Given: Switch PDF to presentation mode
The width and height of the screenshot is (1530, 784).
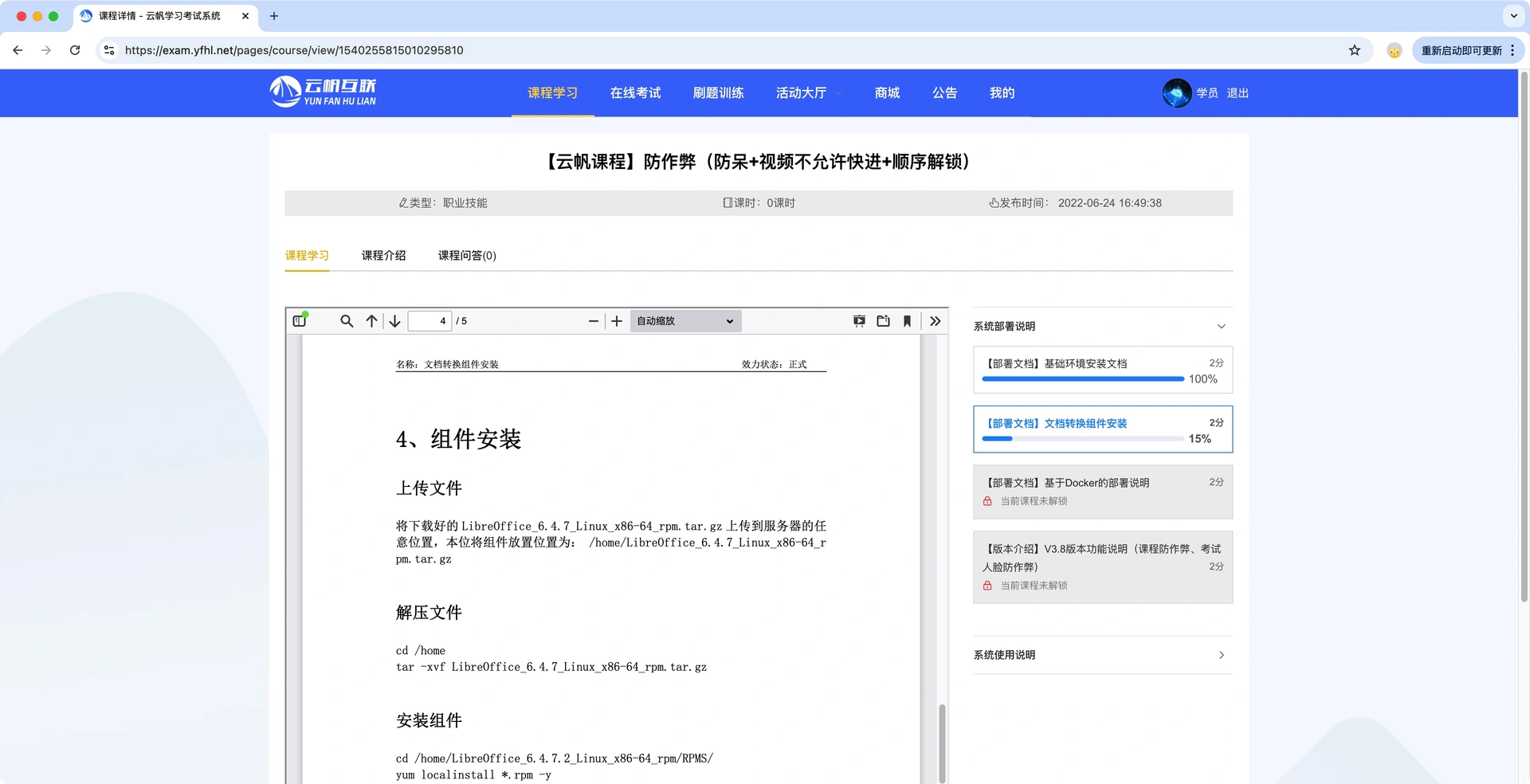Looking at the screenshot, I should point(859,321).
